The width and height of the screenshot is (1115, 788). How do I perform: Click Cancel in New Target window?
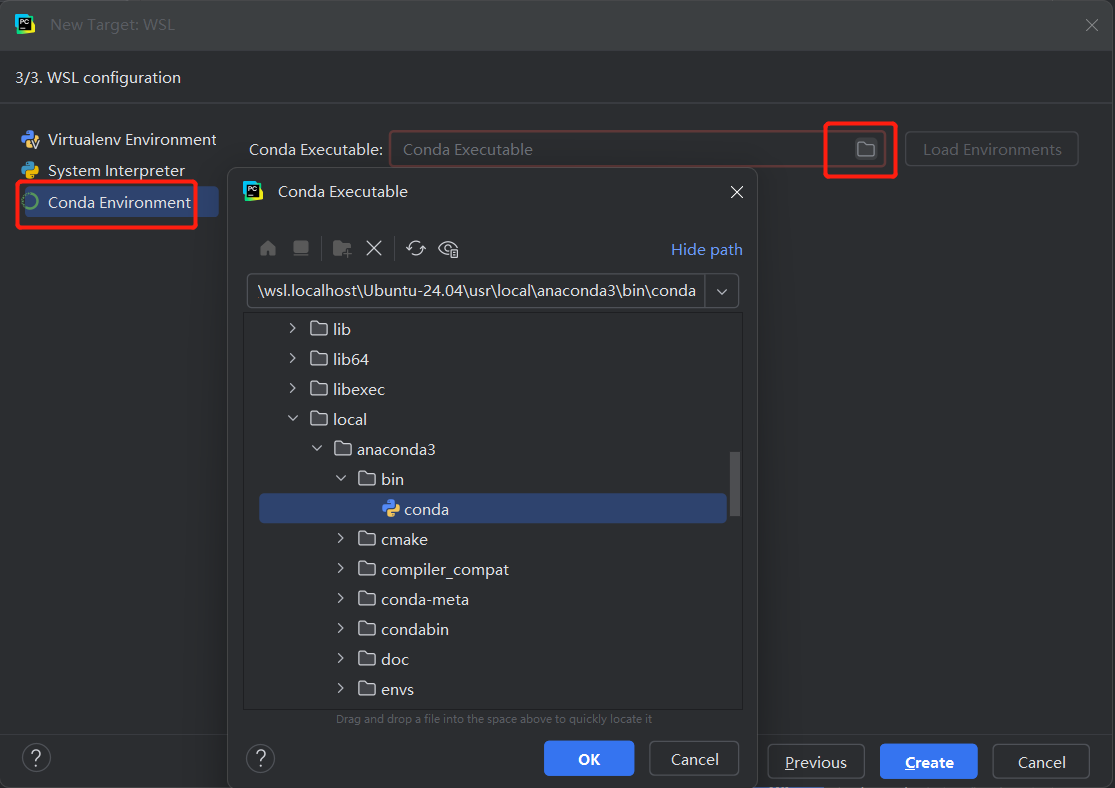coord(1041,762)
